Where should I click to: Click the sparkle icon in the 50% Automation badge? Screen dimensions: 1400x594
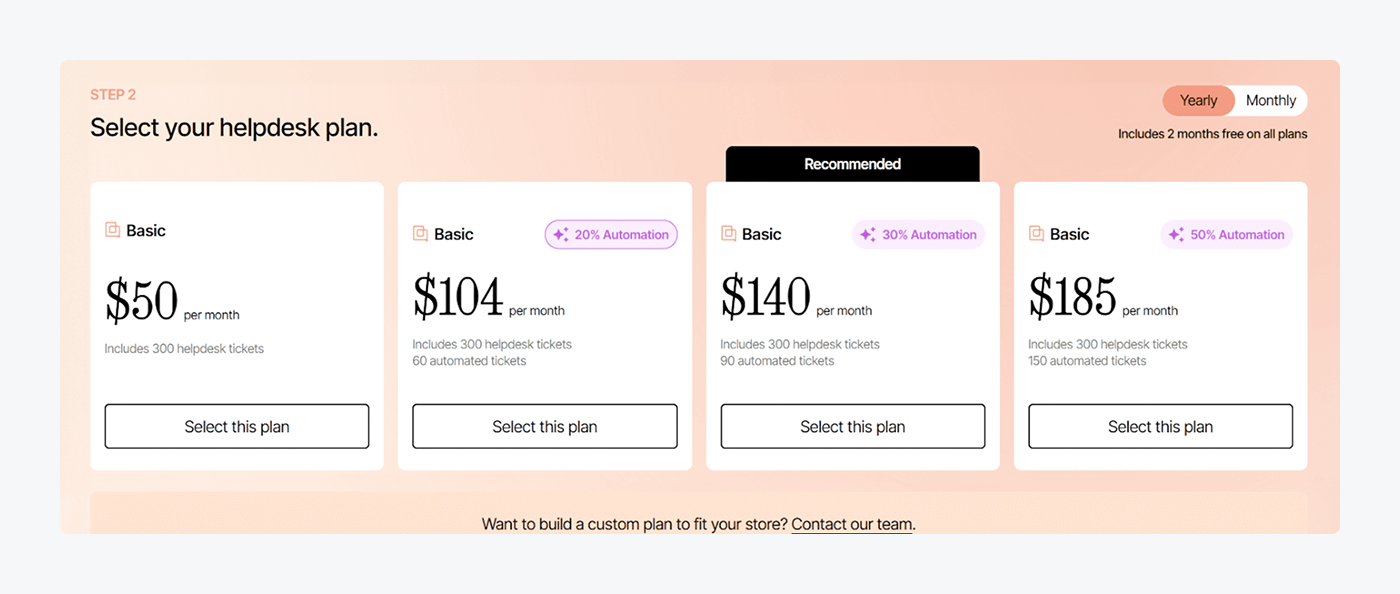(1175, 234)
